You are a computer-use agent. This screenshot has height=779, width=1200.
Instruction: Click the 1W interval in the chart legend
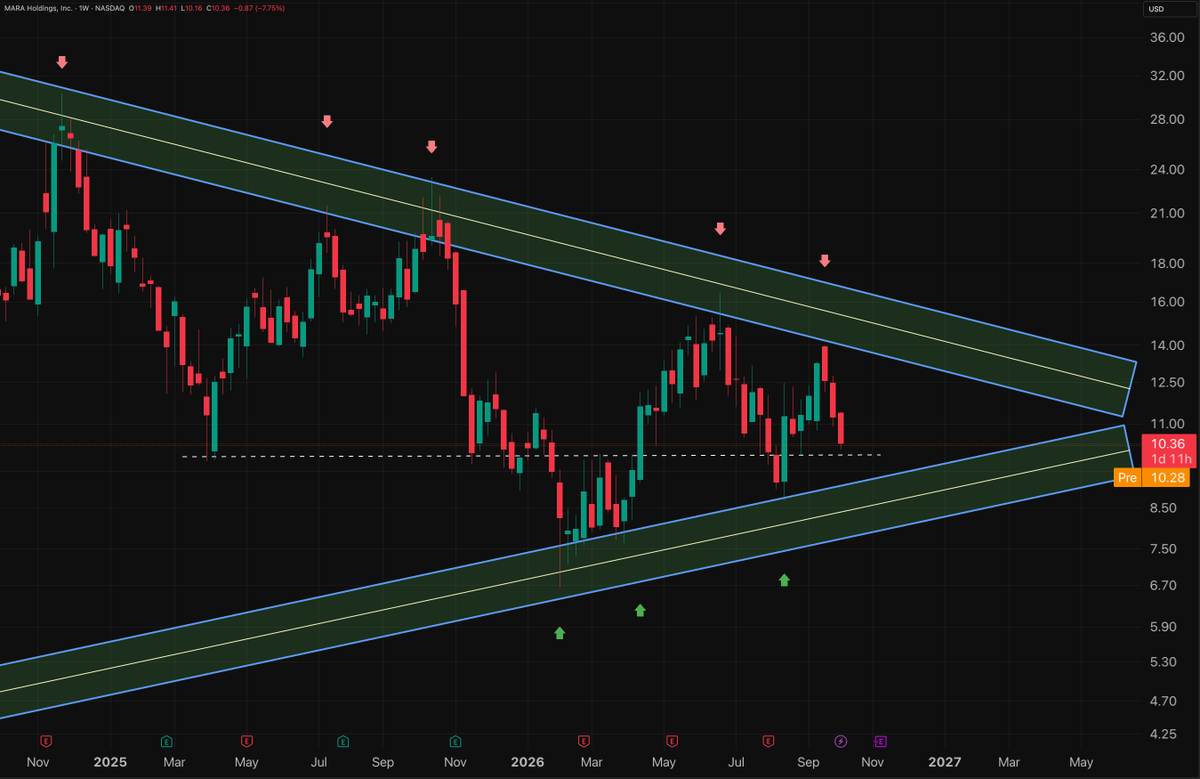point(86,8)
